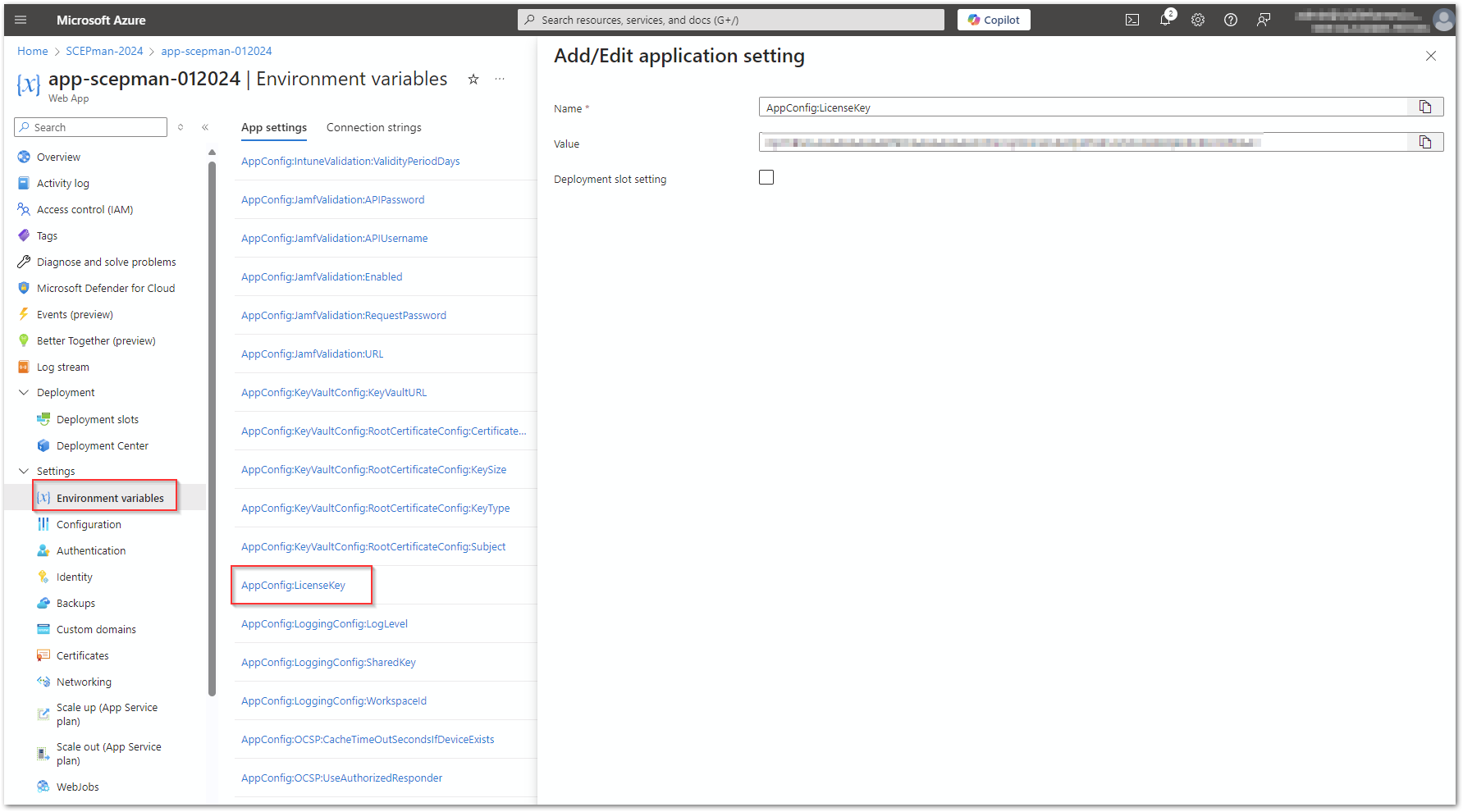Enable the Deployment slot setting checkbox
Image resolution: width=1463 pixels, height=812 pixels.
[766, 178]
